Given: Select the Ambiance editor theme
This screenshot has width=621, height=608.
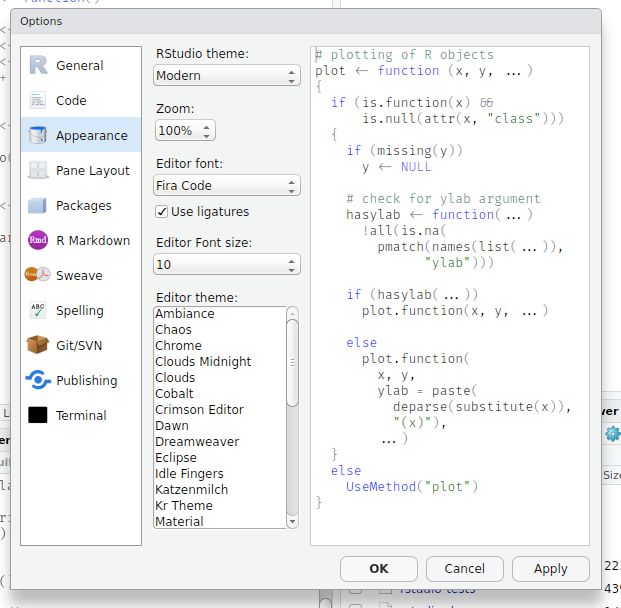Looking at the screenshot, I should tap(220, 314).
